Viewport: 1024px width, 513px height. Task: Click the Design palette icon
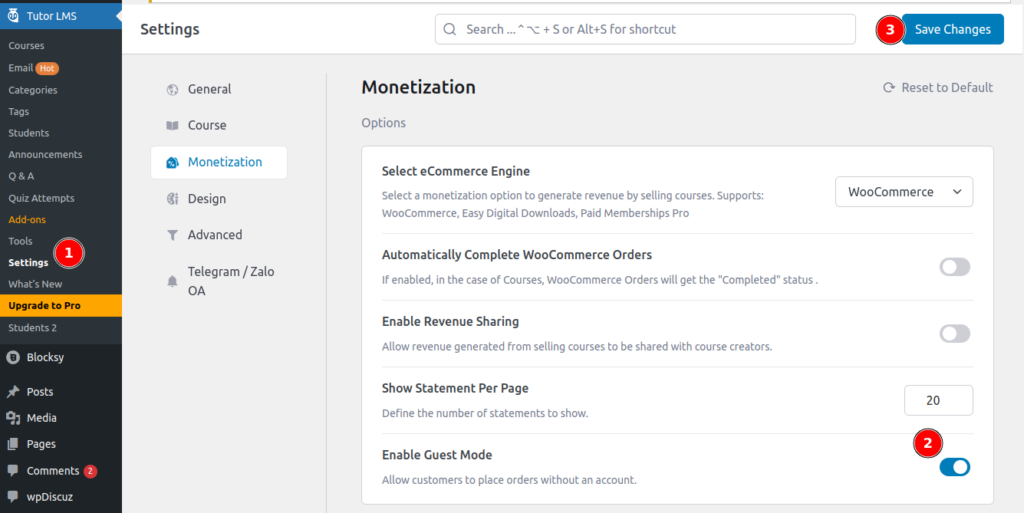coord(172,199)
